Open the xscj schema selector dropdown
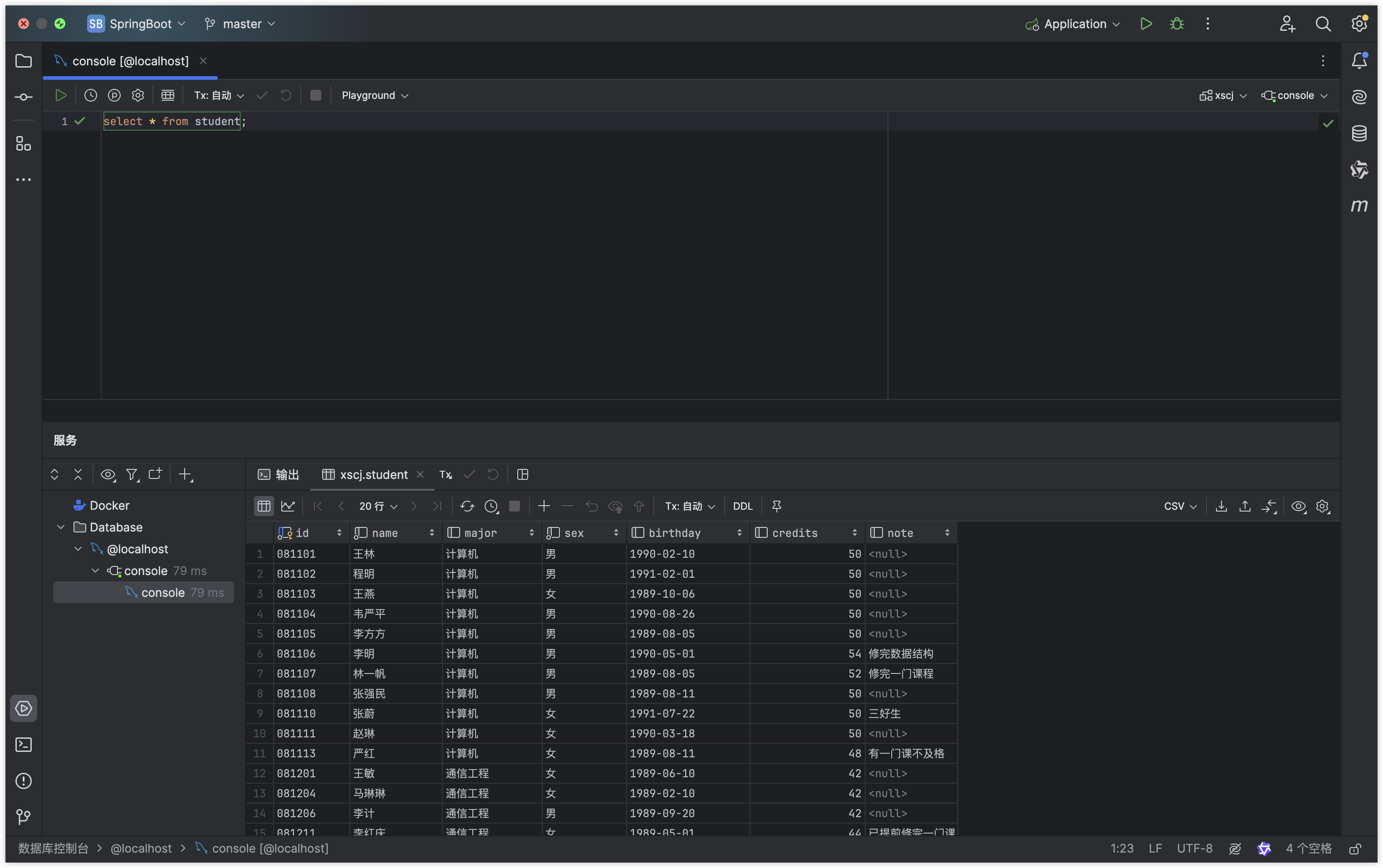Screen dimensions: 1383x868 coord(1223,95)
